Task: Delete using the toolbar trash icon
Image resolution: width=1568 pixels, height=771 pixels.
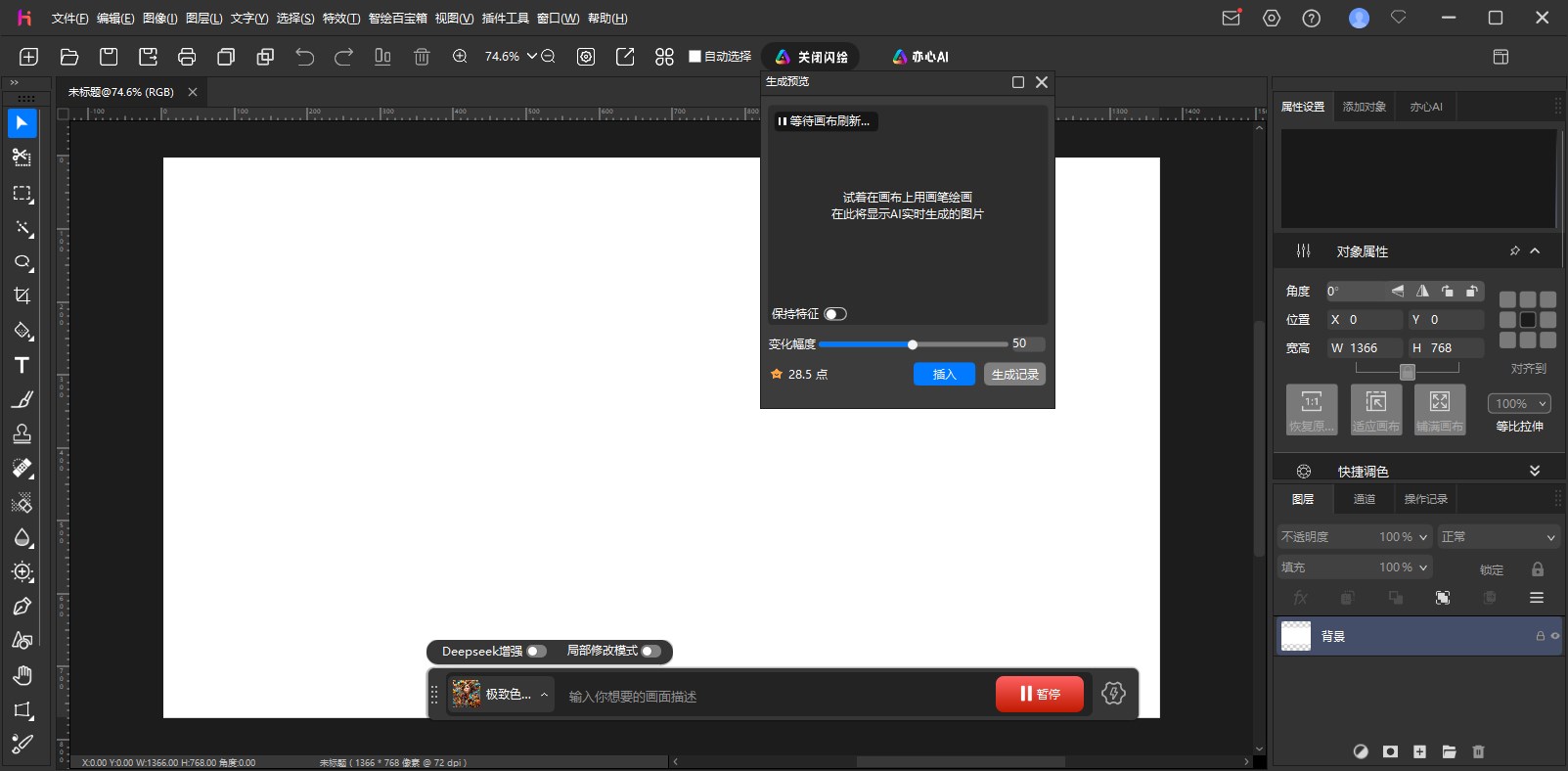Action: pos(422,57)
